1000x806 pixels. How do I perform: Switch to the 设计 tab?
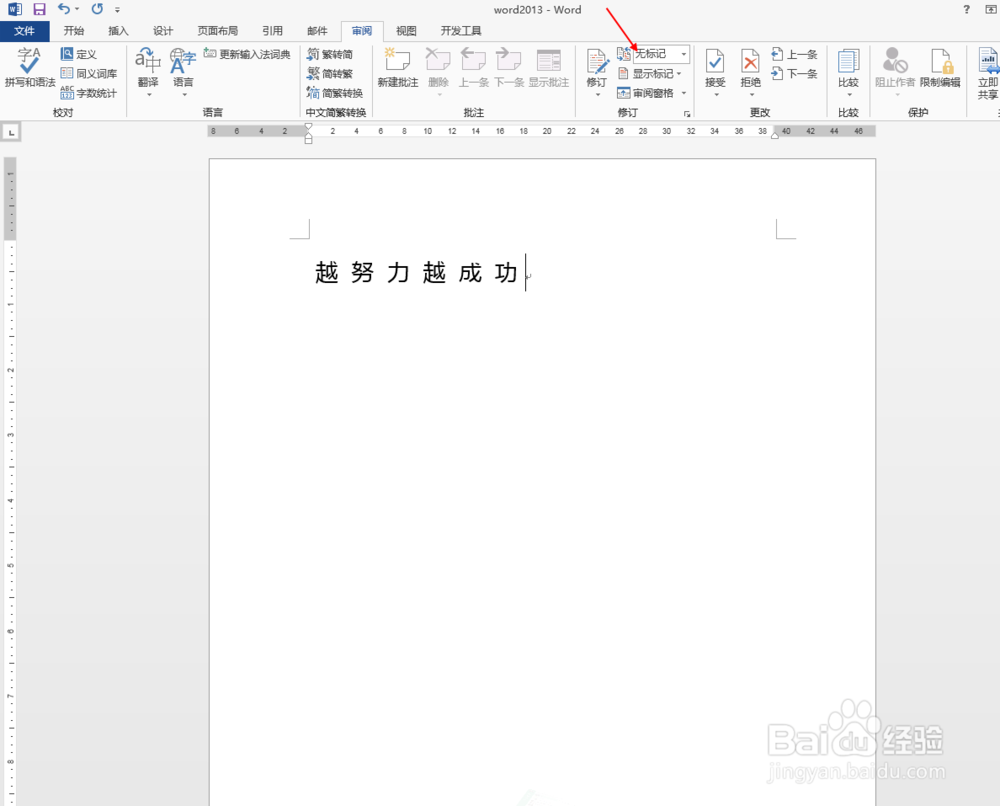[163, 31]
